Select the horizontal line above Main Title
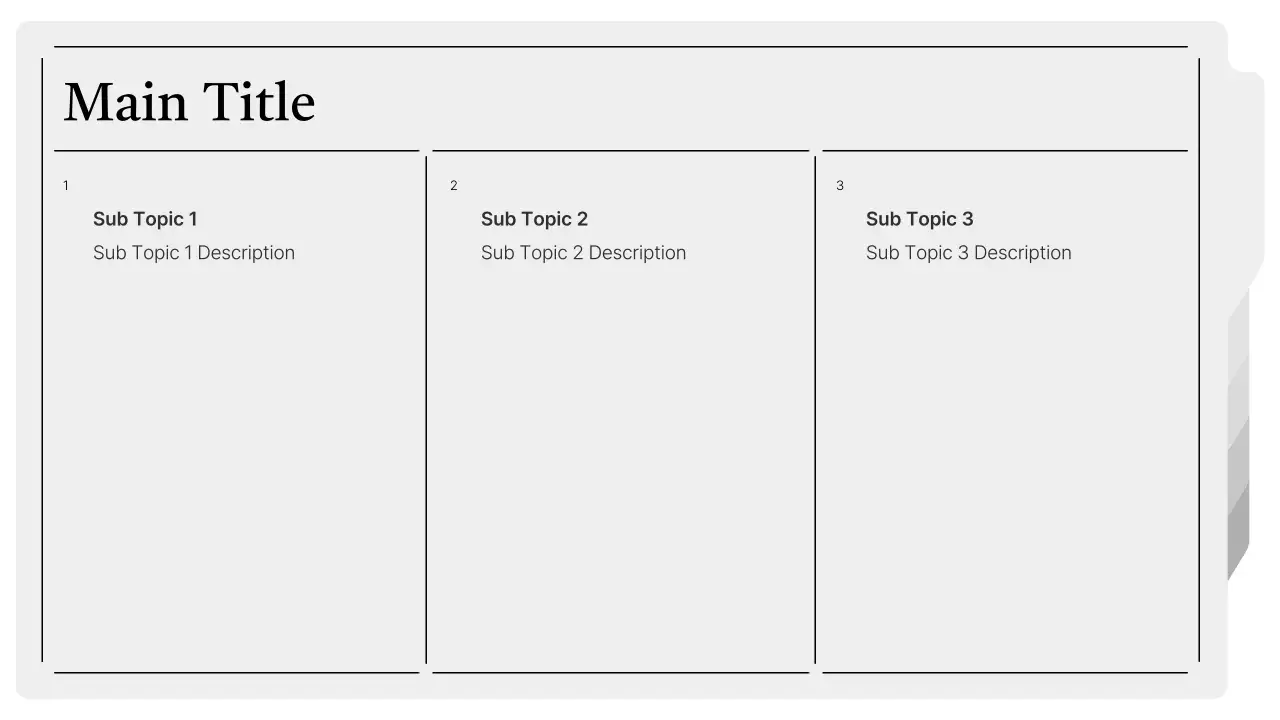 coord(620,47)
